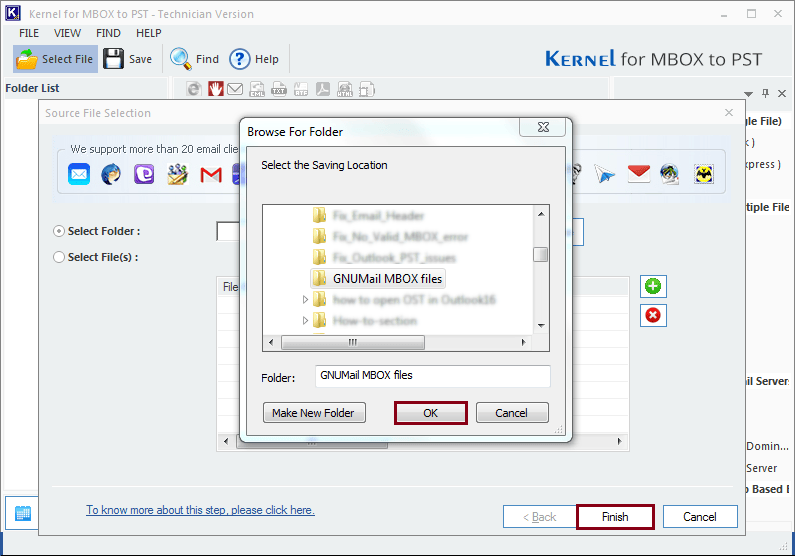Click the folder tree scroll up arrow
The height and width of the screenshot is (556, 795).
(x=541, y=214)
